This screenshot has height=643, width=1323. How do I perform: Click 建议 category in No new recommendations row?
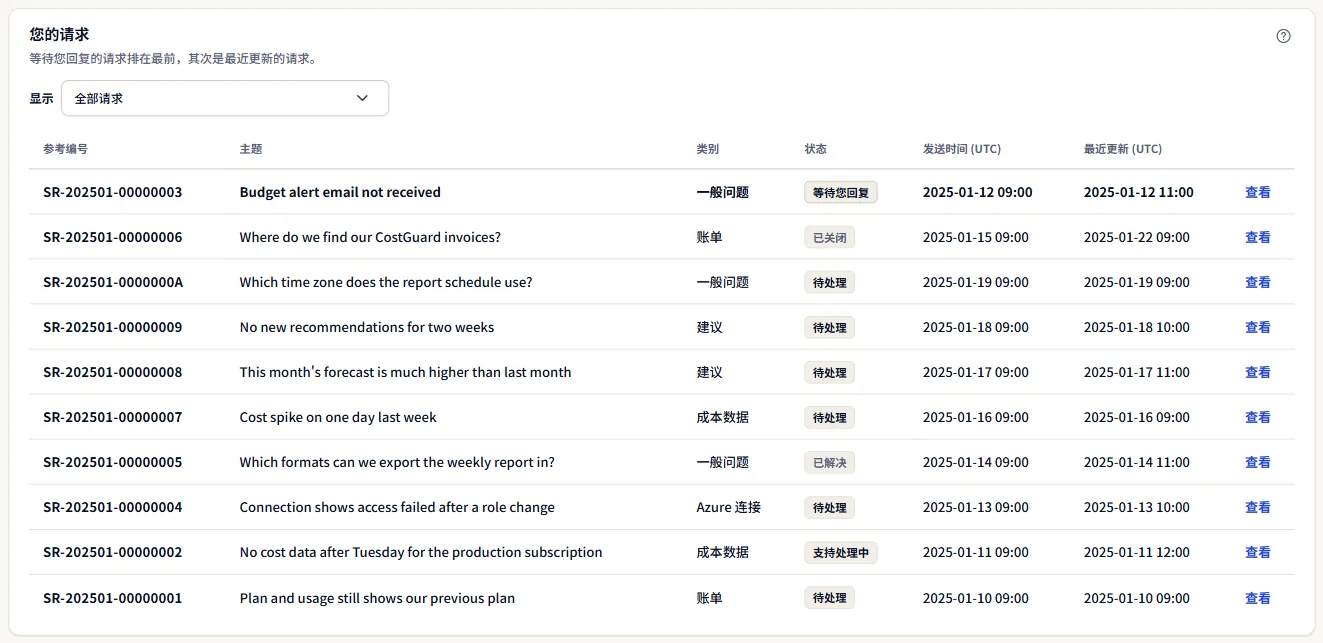tap(710, 327)
